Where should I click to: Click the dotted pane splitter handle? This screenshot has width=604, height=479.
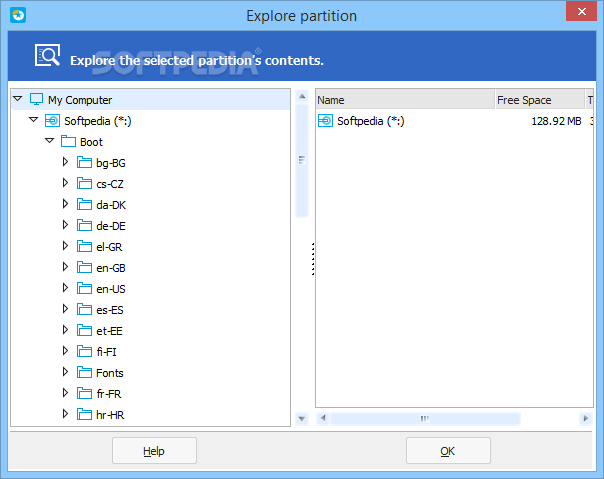[x=313, y=259]
